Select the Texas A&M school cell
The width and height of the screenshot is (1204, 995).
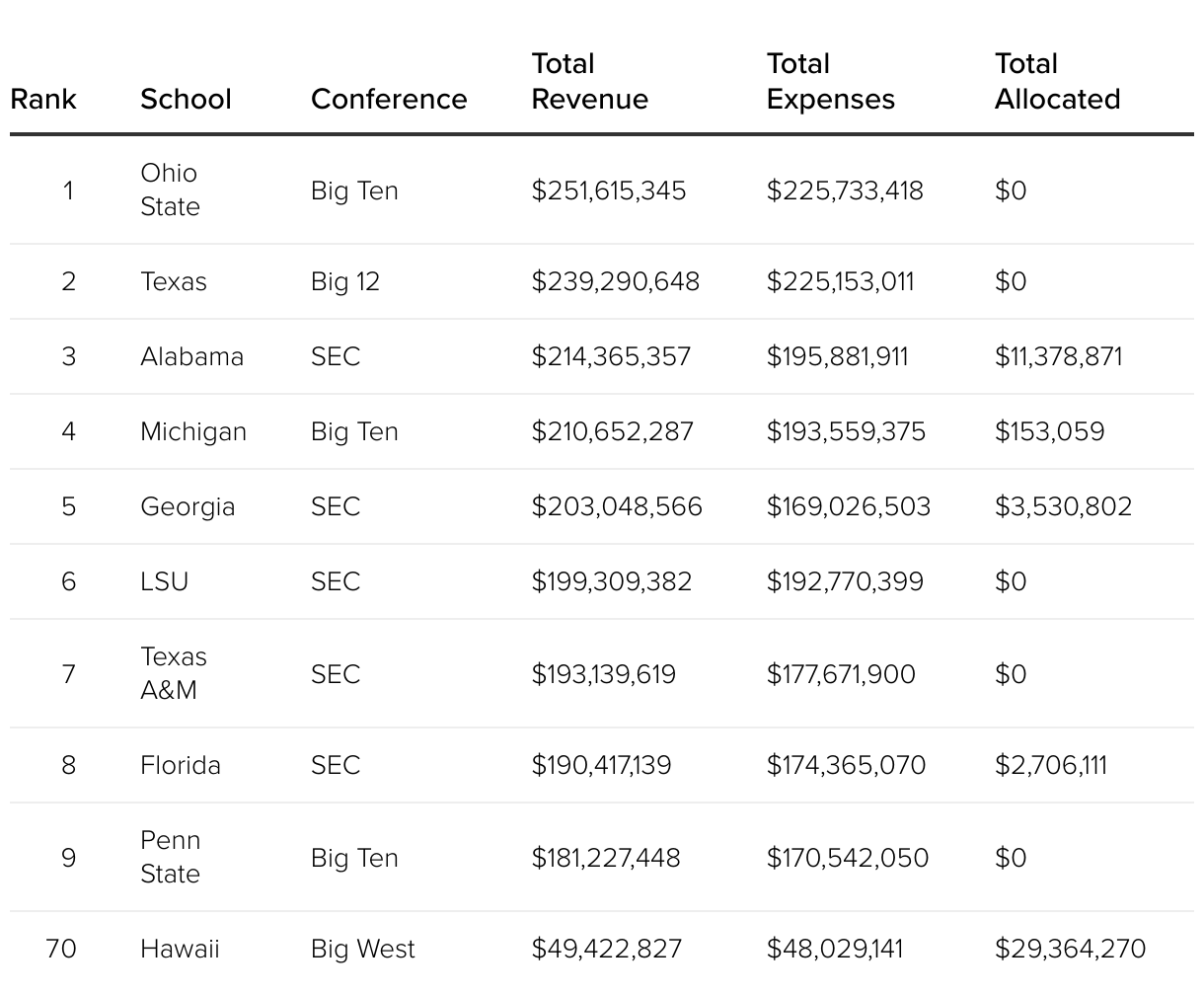point(174,673)
